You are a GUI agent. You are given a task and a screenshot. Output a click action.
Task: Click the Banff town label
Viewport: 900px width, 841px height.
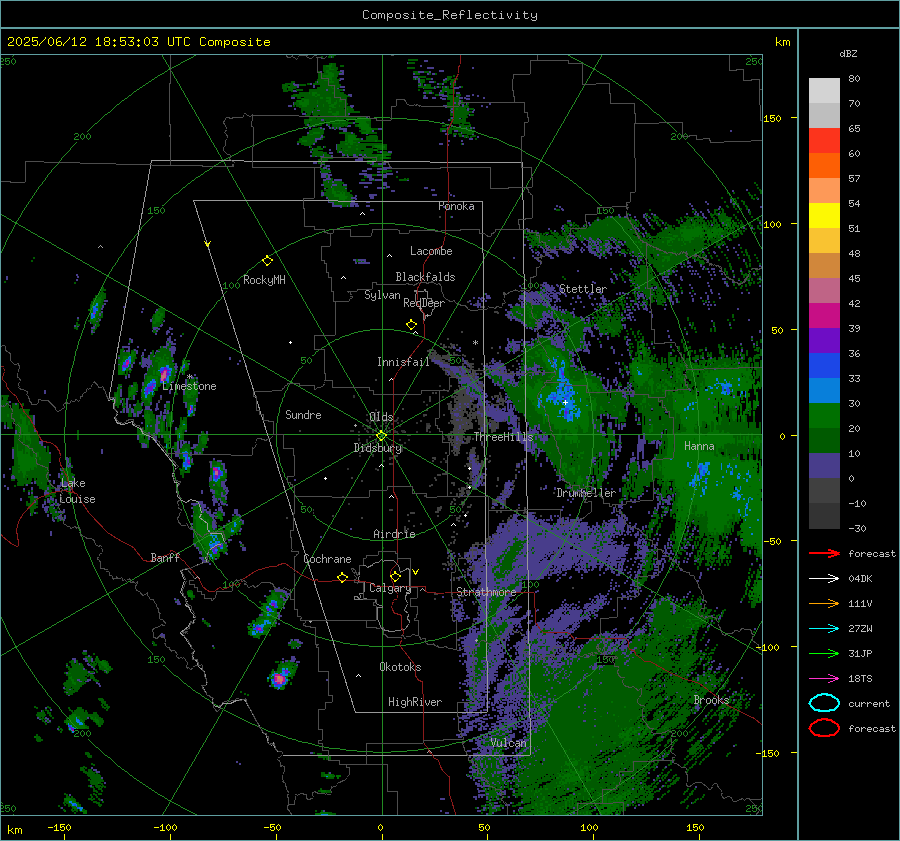(x=165, y=557)
